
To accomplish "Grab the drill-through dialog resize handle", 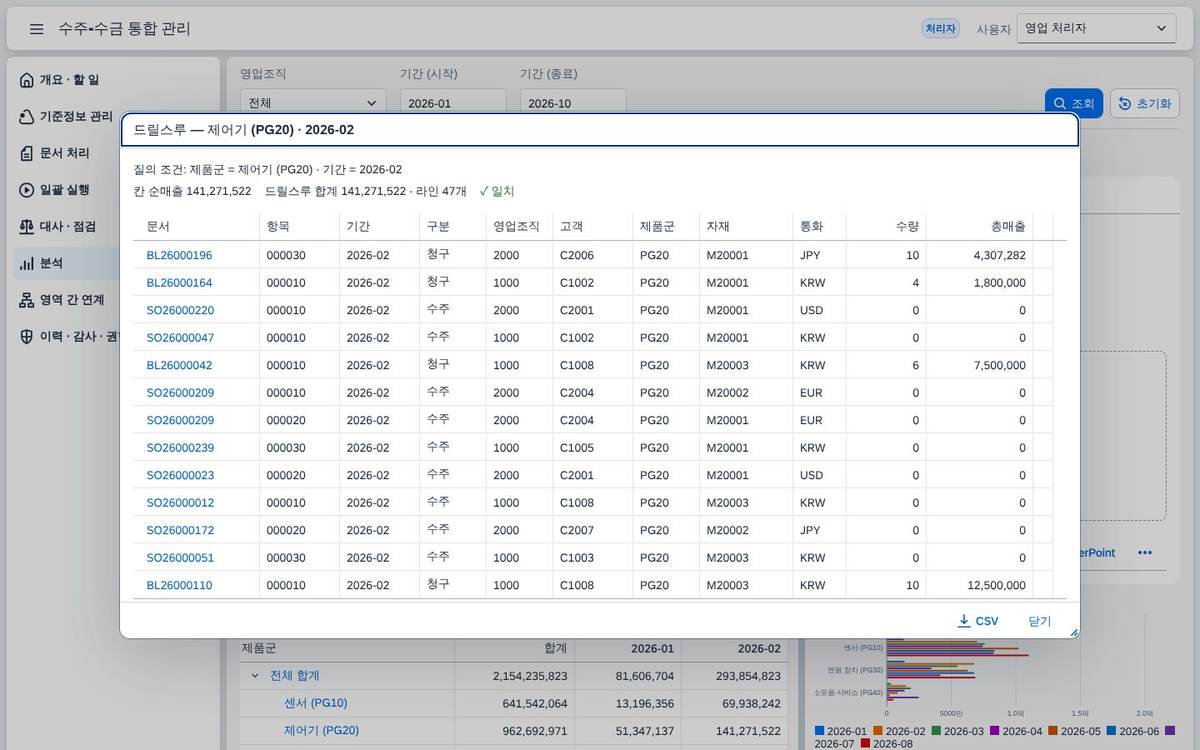I will (1074, 632).
